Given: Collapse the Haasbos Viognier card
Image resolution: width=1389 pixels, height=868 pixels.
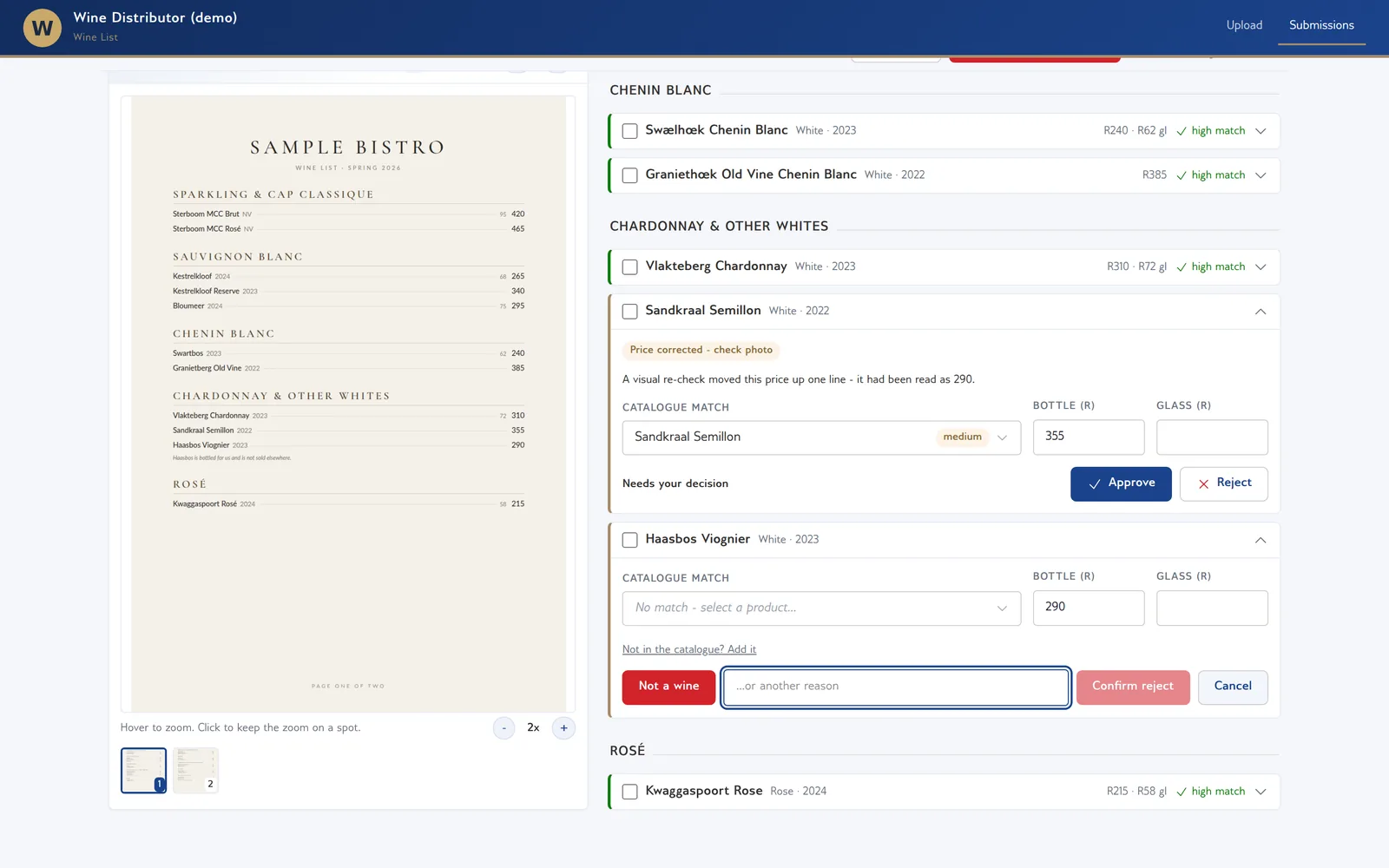Looking at the screenshot, I should click(x=1261, y=540).
